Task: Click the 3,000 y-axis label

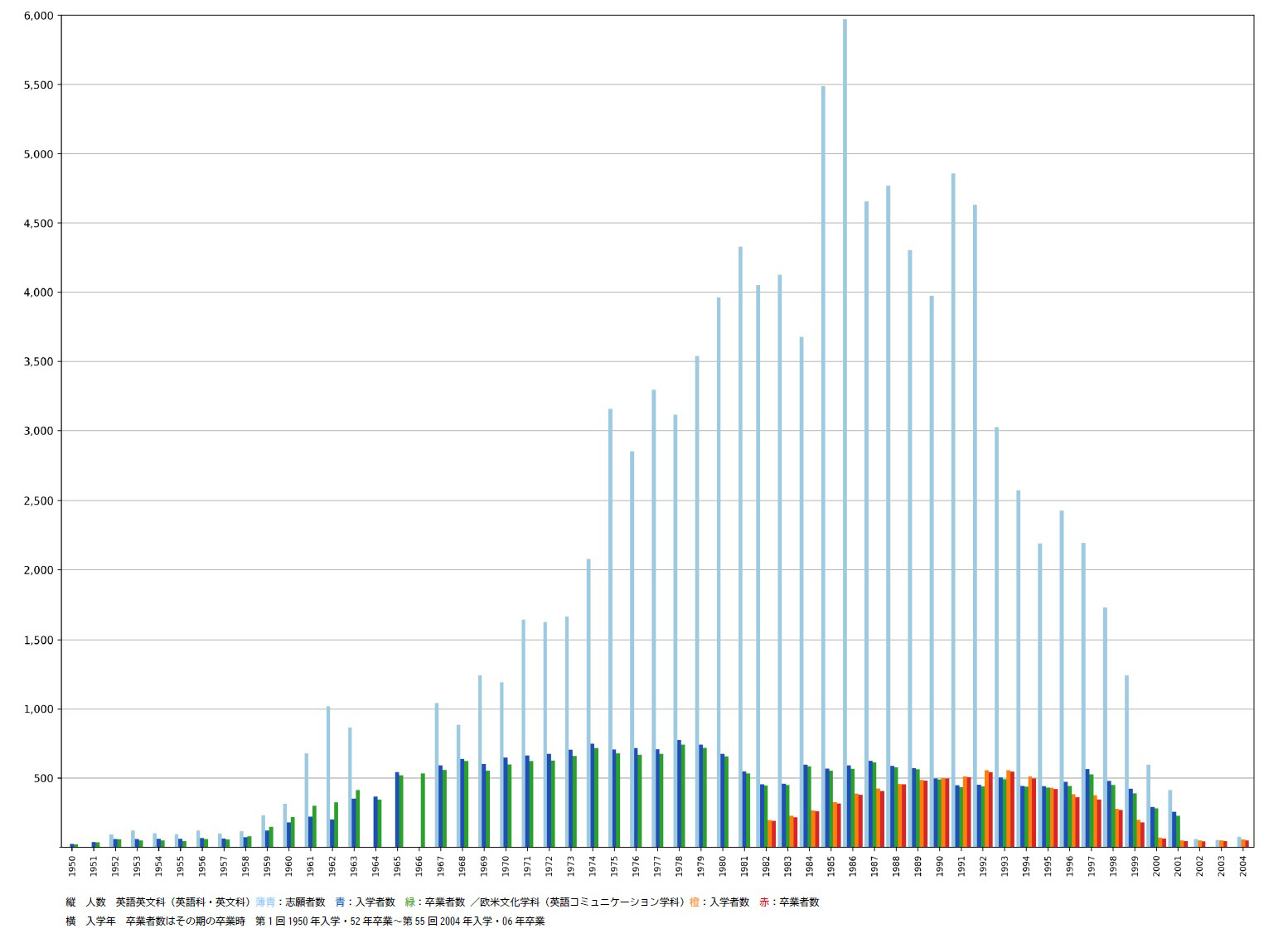Action: [x=39, y=432]
